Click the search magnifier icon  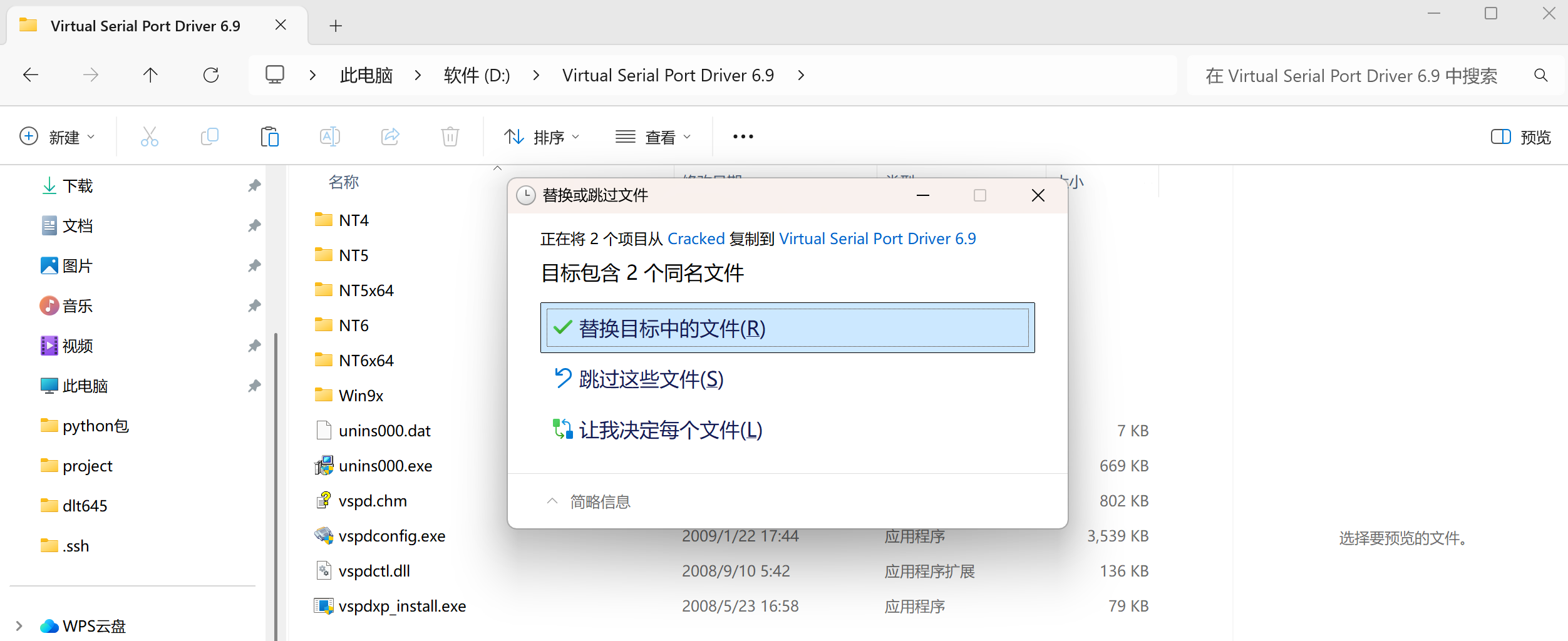[x=1541, y=76]
